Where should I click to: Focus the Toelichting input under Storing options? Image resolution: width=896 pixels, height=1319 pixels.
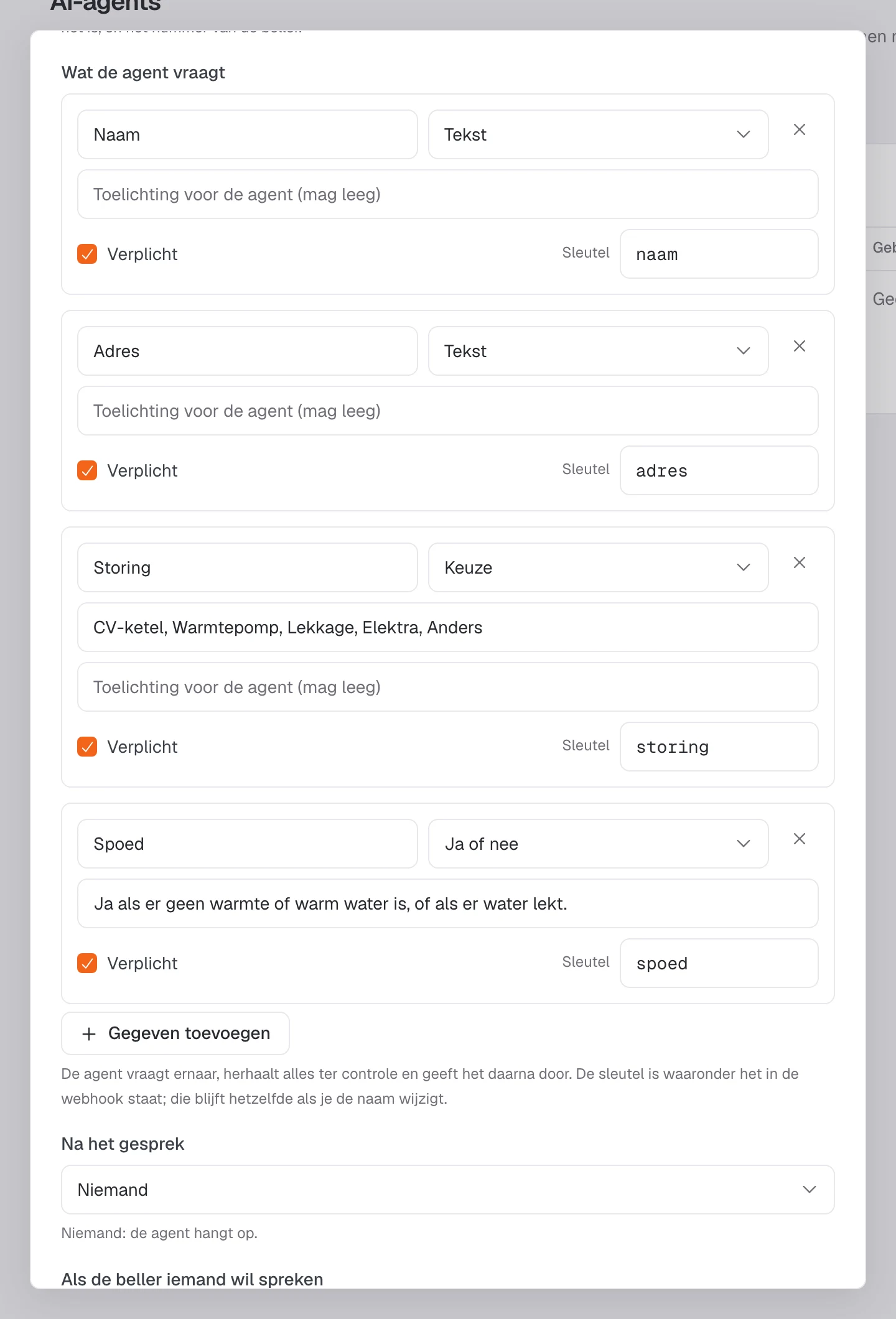(x=448, y=687)
